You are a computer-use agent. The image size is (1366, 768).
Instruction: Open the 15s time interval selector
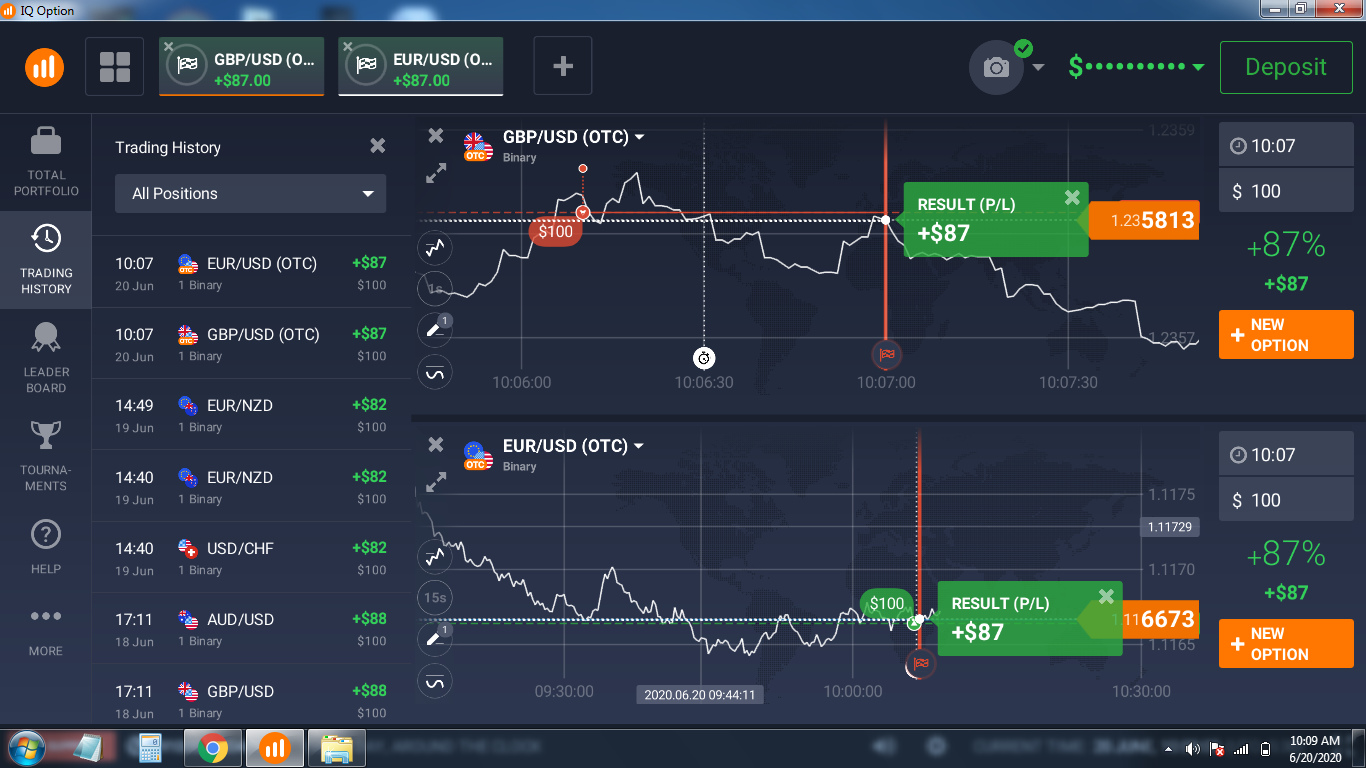click(435, 598)
